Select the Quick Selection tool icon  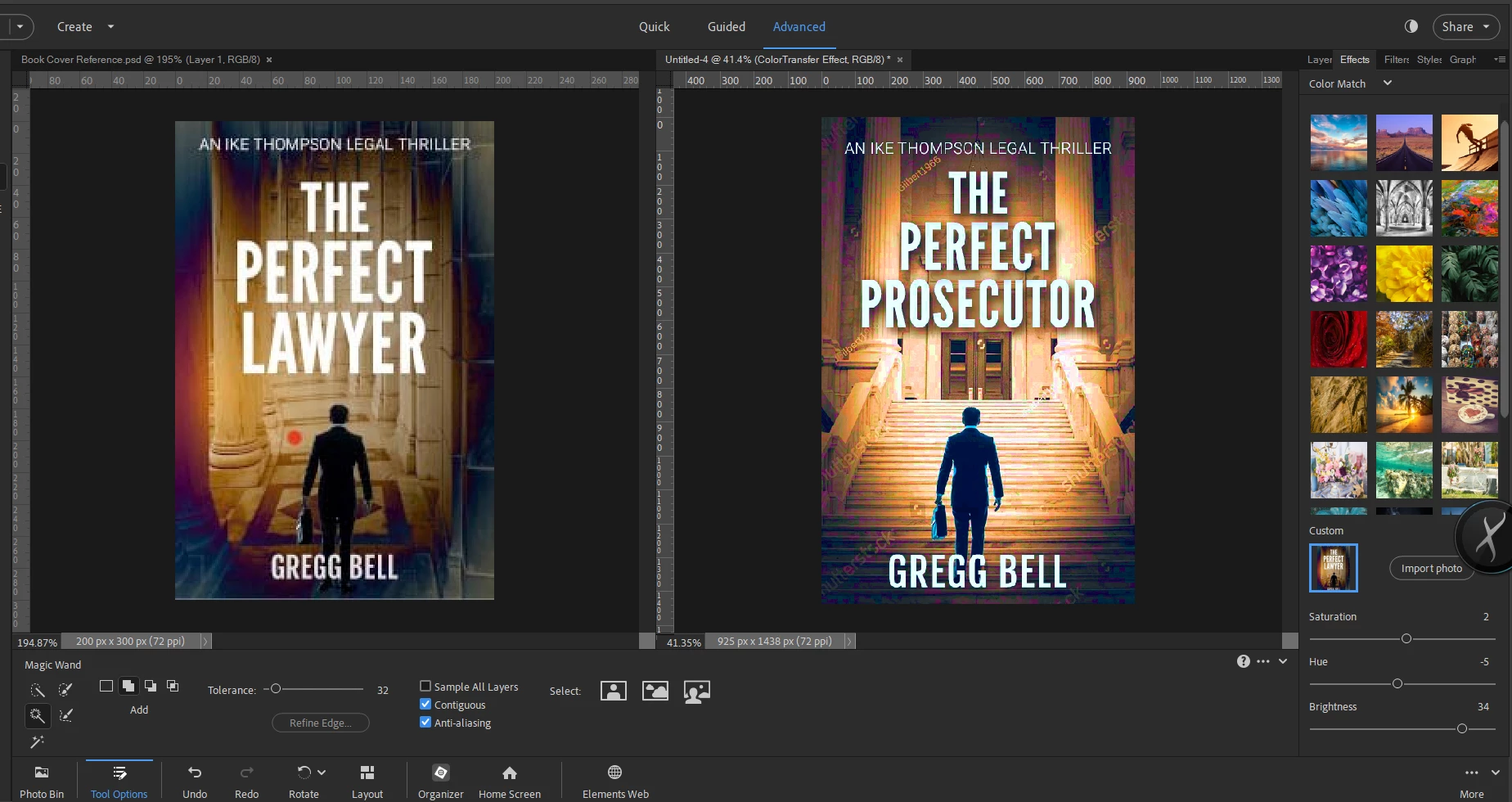[38, 690]
